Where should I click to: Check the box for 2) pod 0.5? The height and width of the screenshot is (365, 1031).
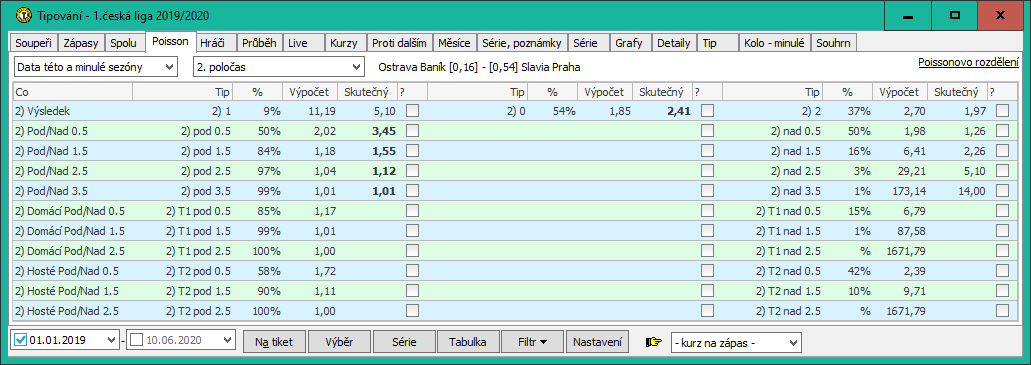point(412,130)
